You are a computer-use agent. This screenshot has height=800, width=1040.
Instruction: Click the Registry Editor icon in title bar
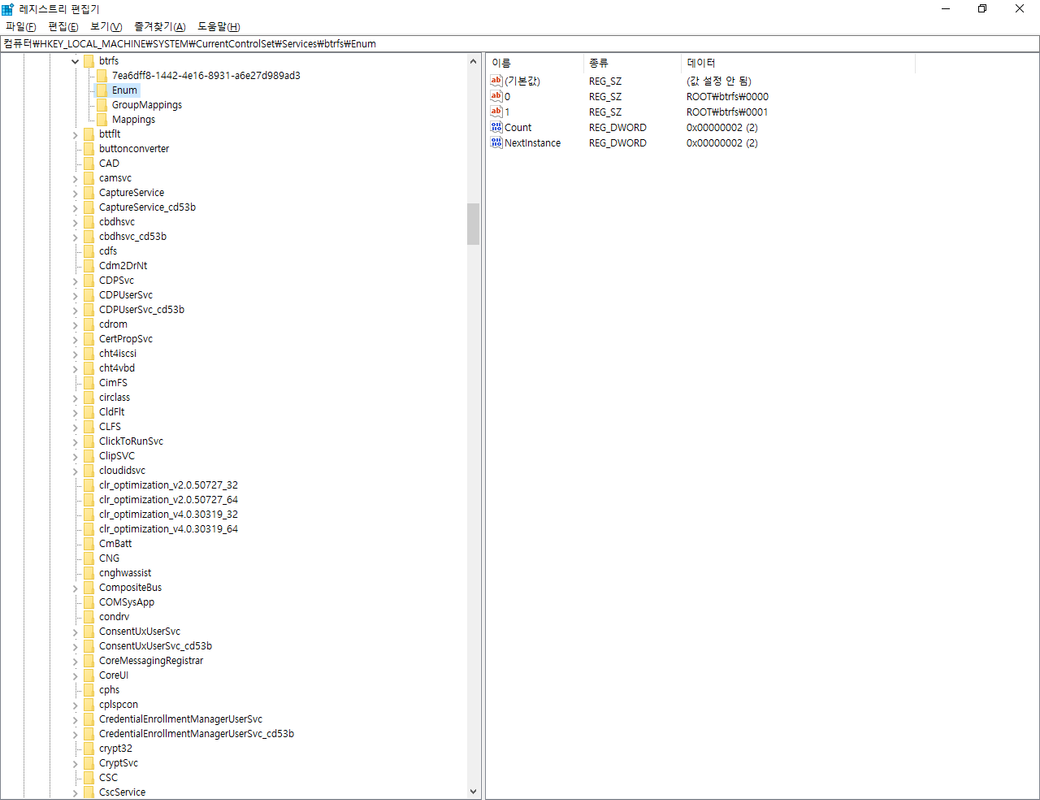9,9
